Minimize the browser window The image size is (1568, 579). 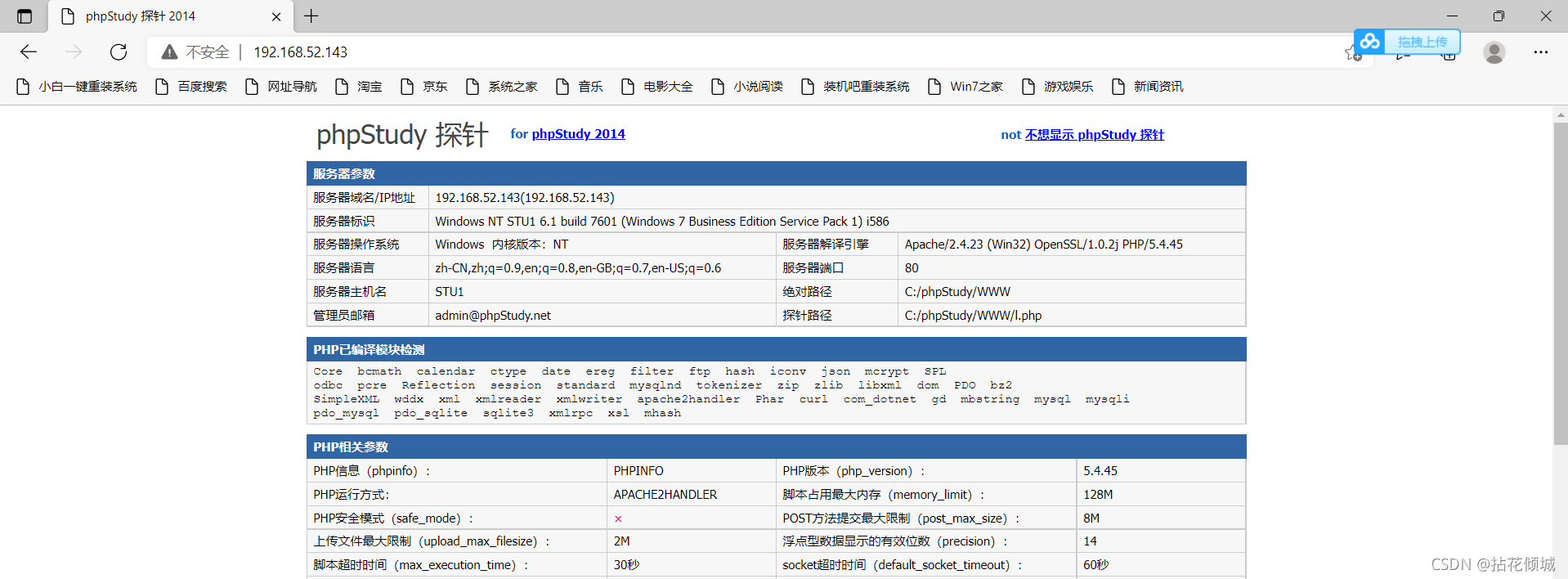click(x=1452, y=16)
